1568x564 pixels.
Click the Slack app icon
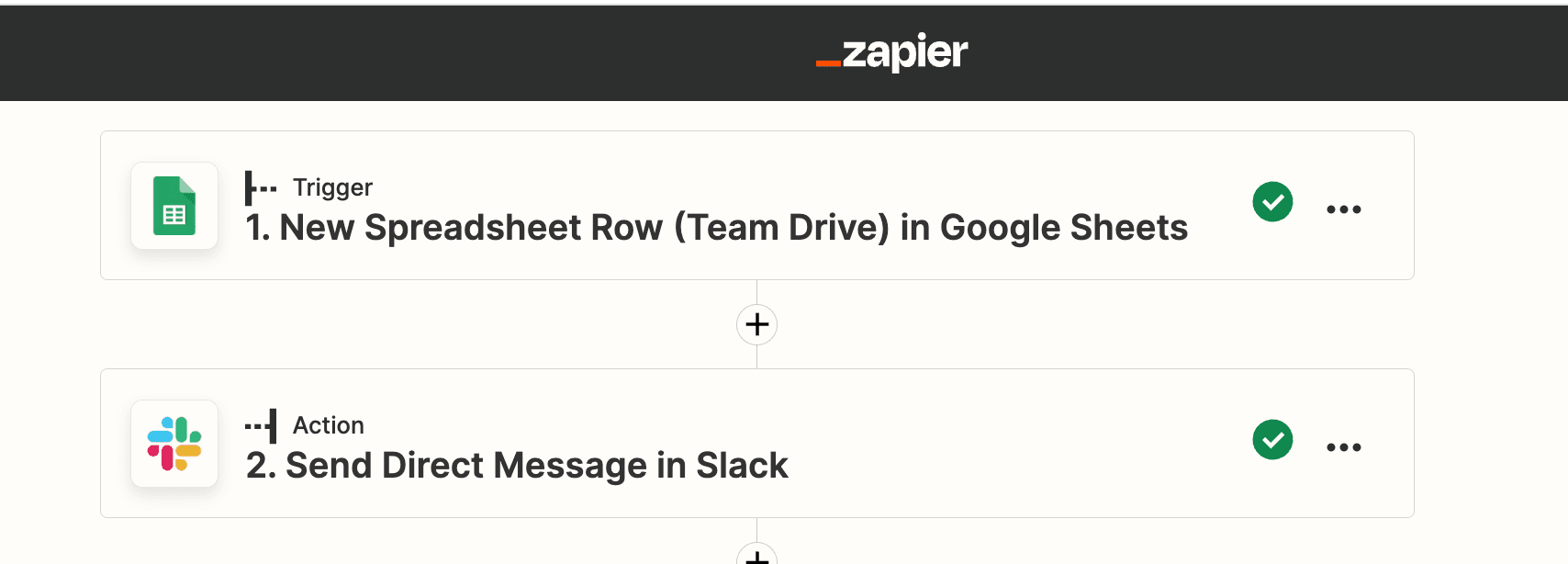(174, 444)
